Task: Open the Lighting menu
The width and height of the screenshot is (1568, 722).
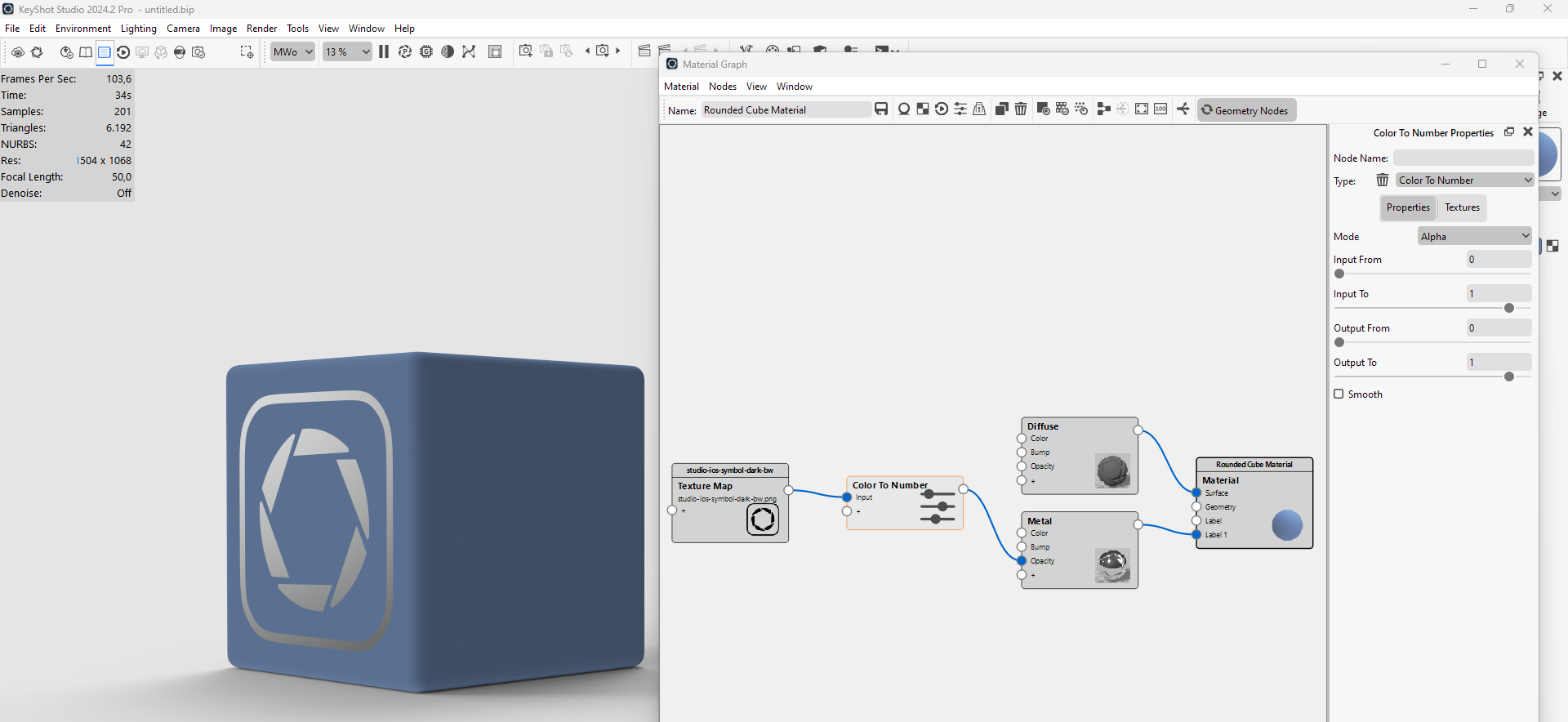Action: [x=139, y=28]
